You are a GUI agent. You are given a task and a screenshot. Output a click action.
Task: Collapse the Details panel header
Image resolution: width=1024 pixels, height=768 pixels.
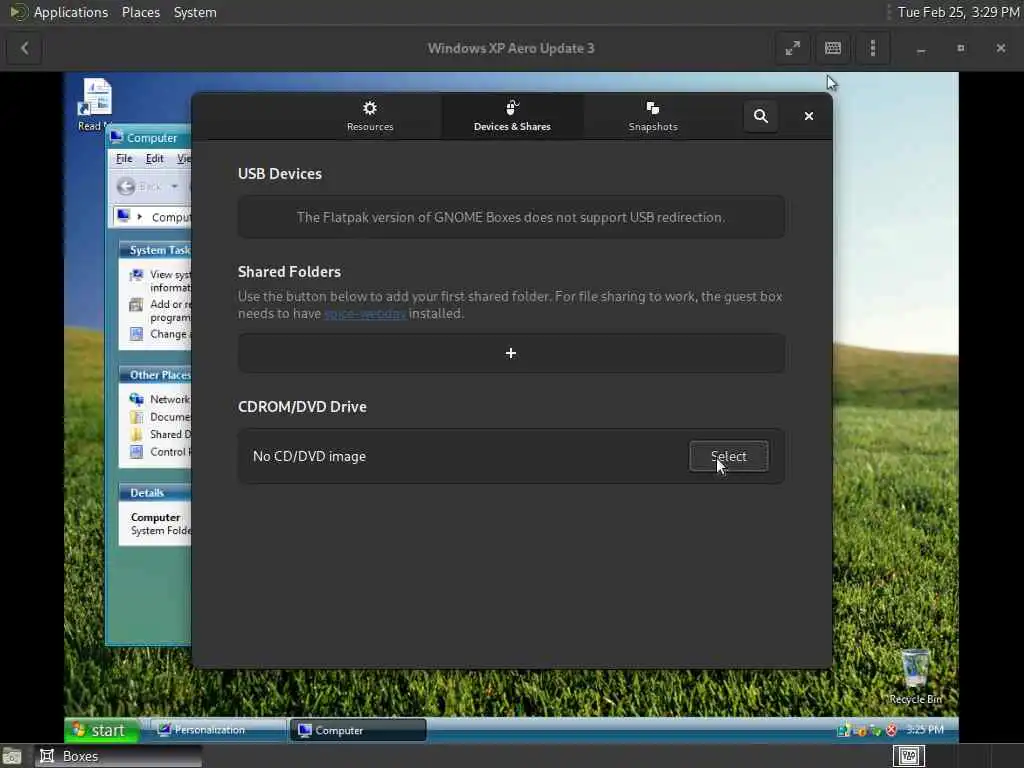(x=155, y=493)
